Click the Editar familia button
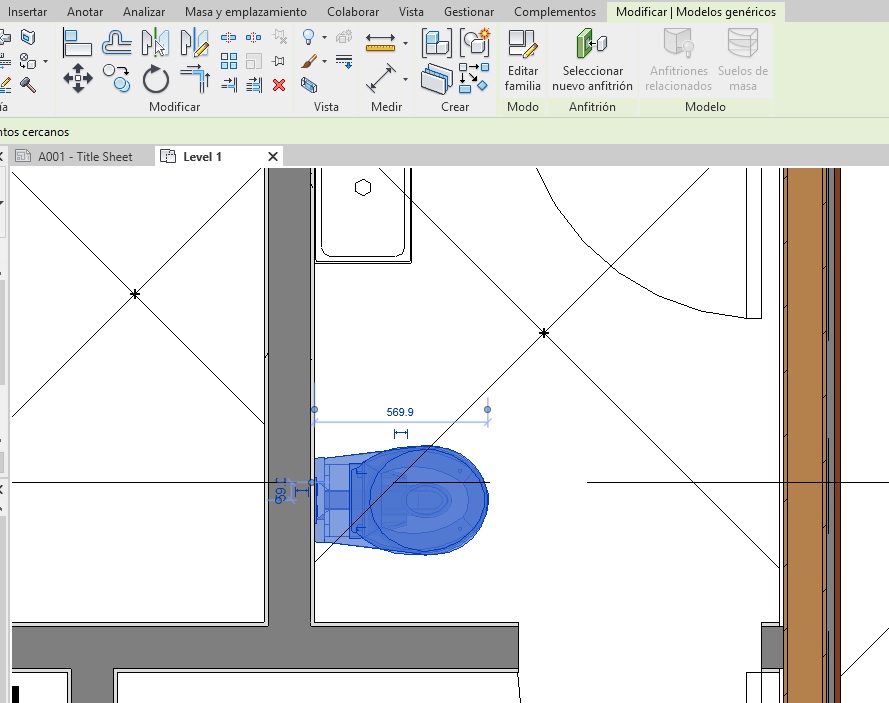 (x=522, y=61)
